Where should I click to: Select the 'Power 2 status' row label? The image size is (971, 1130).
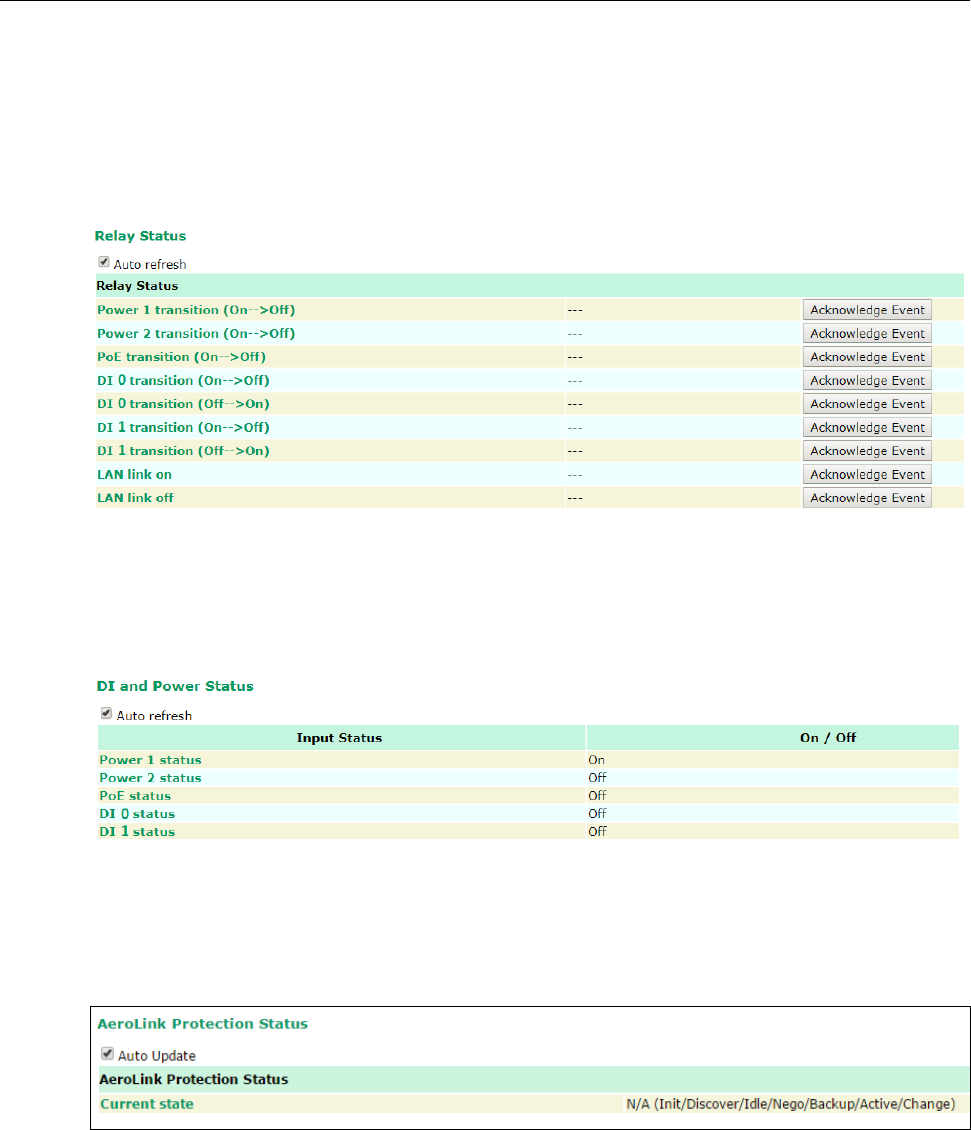[151, 778]
